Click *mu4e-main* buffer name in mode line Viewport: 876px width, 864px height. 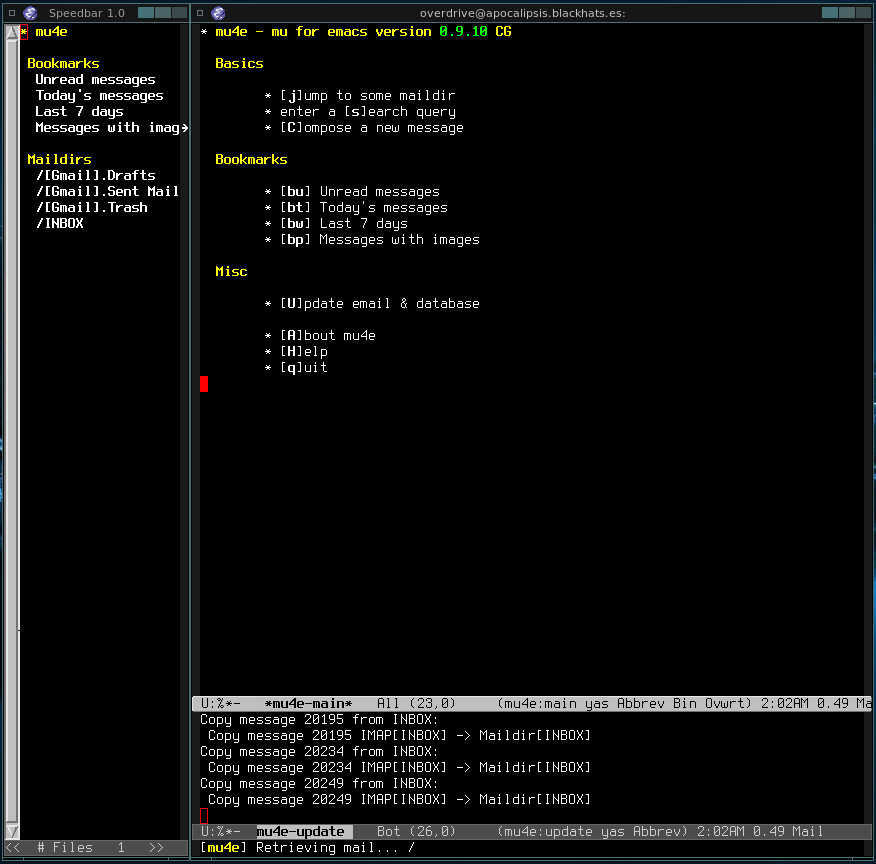point(308,704)
